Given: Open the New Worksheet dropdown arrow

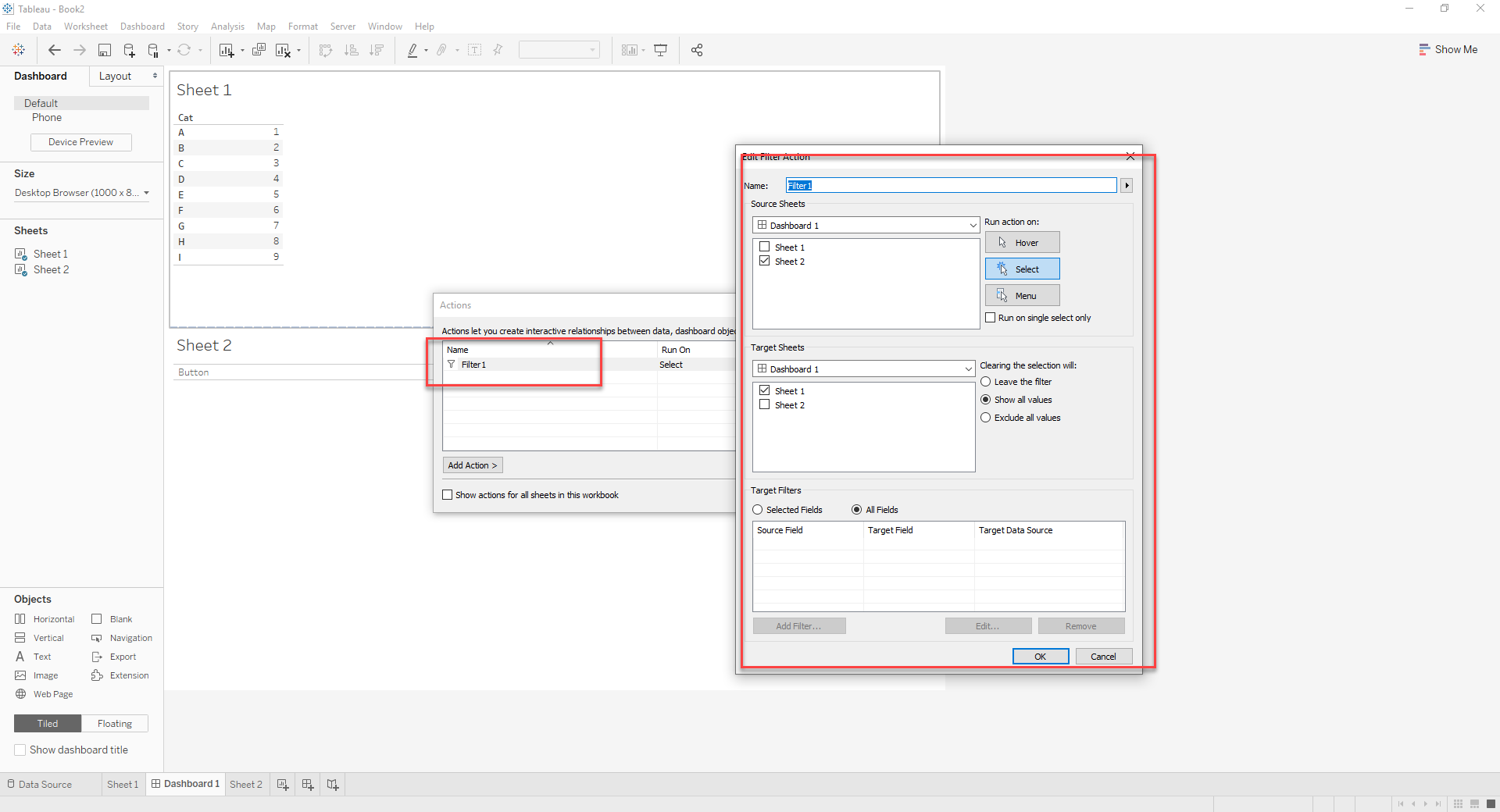Looking at the screenshot, I should click(242, 51).
